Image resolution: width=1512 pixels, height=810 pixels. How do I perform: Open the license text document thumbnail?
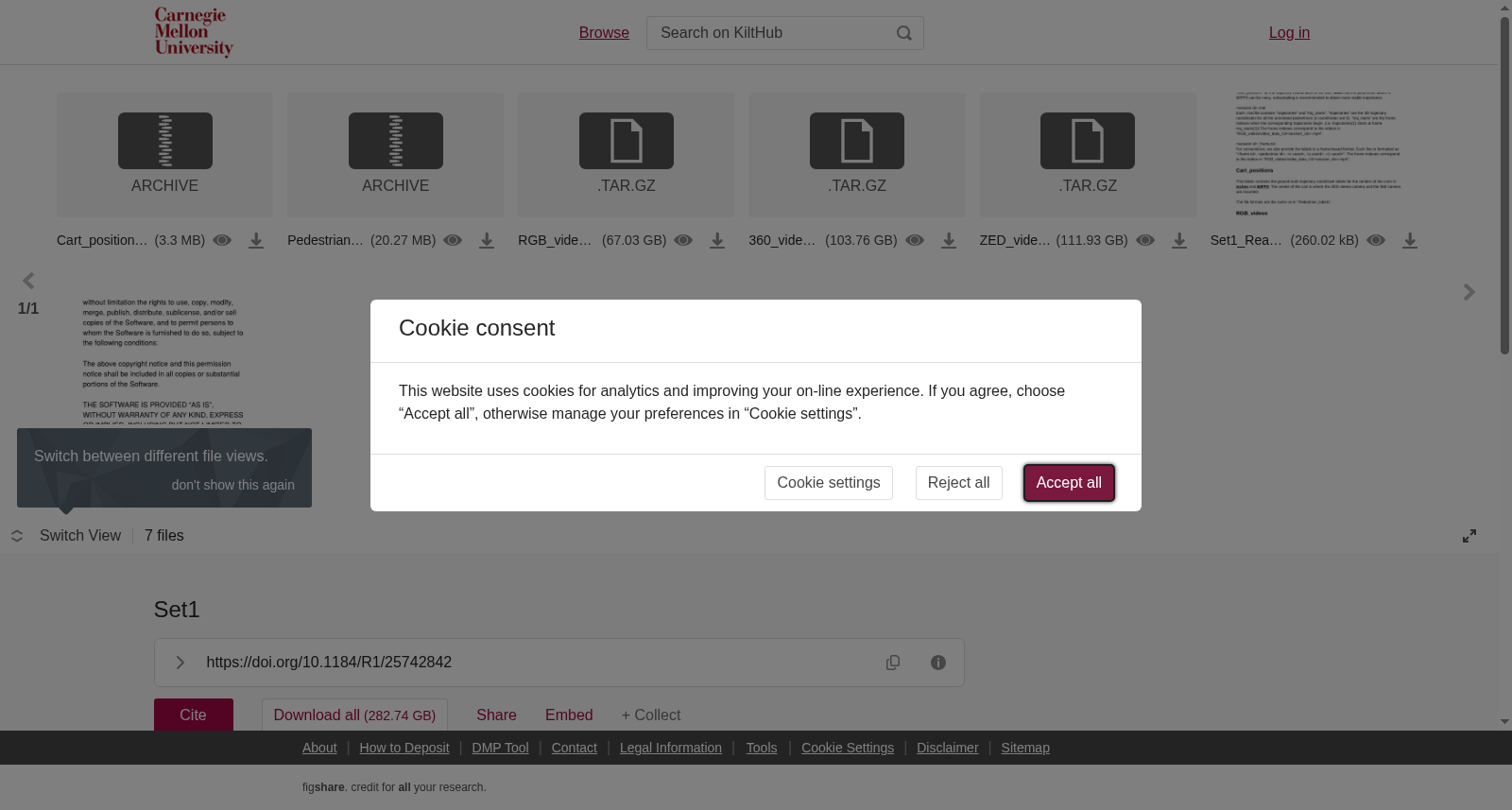tap(164, 361)
